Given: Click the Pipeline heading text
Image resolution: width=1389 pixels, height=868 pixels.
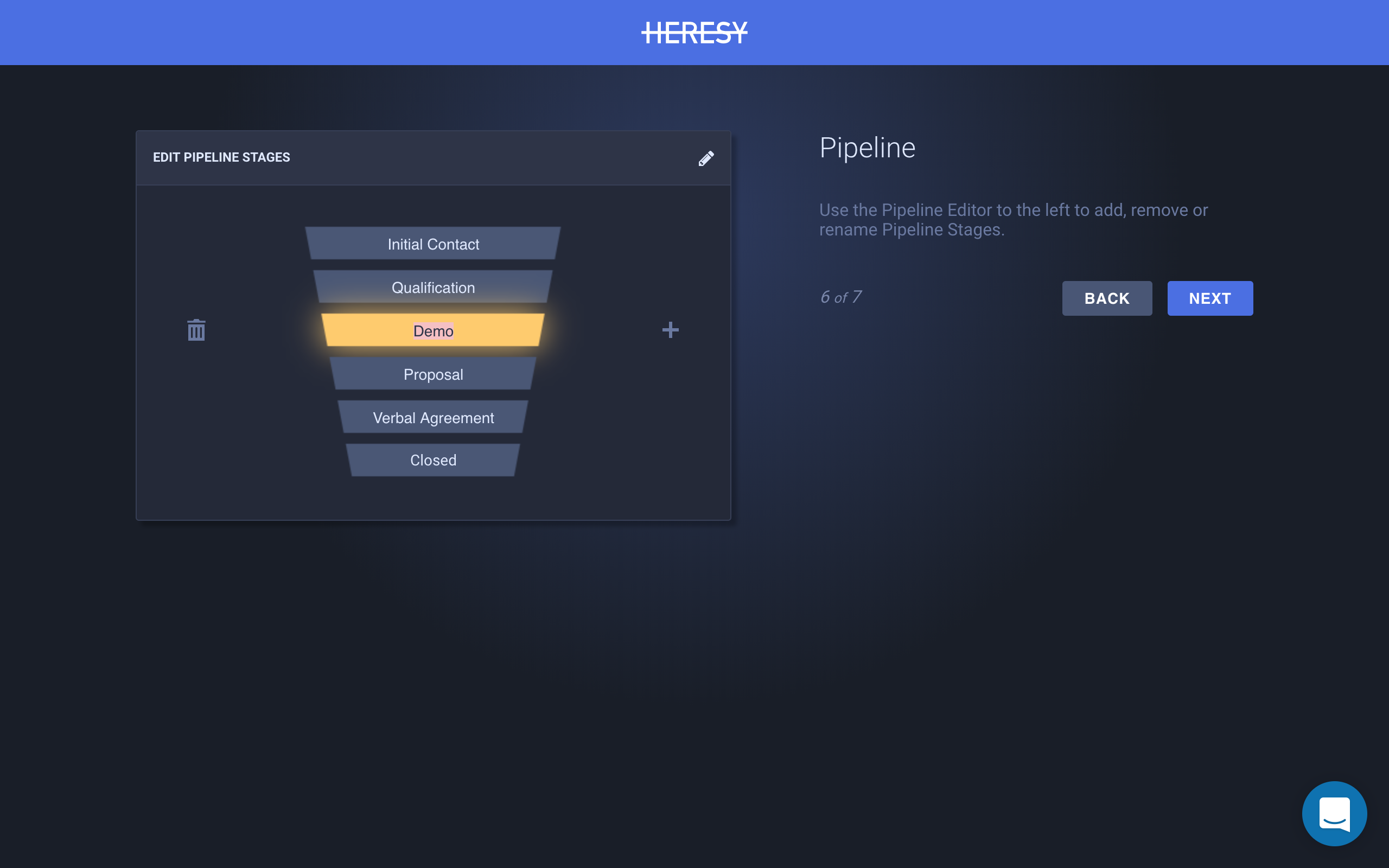Looking at the screenshot, I should [x=866, y=148].
